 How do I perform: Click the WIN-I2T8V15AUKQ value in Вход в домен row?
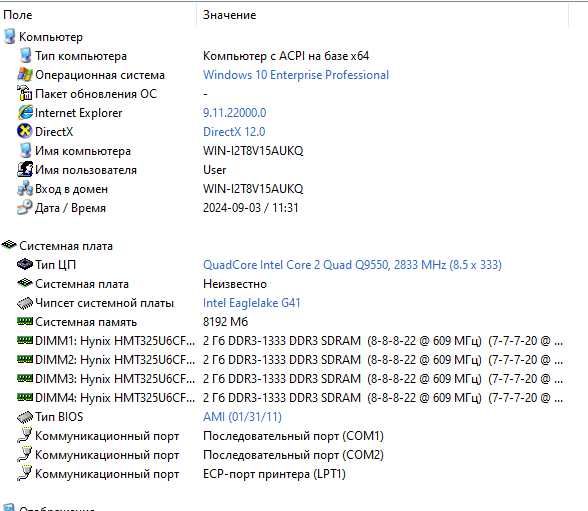coord(253,189)
